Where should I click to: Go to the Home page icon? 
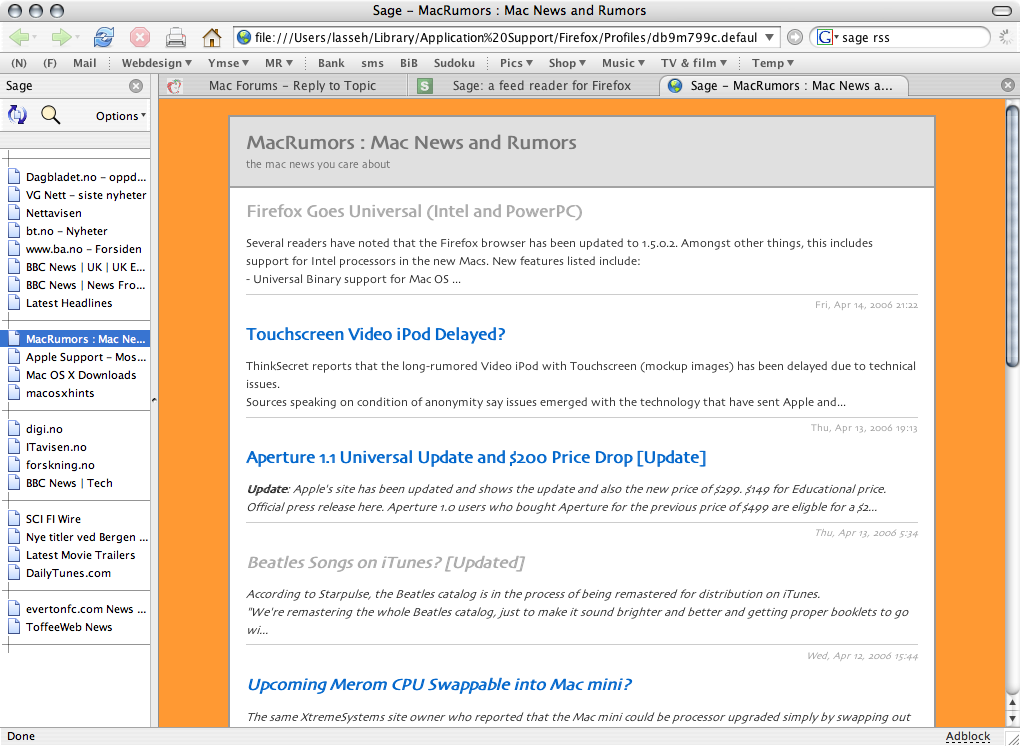(211, 37)
